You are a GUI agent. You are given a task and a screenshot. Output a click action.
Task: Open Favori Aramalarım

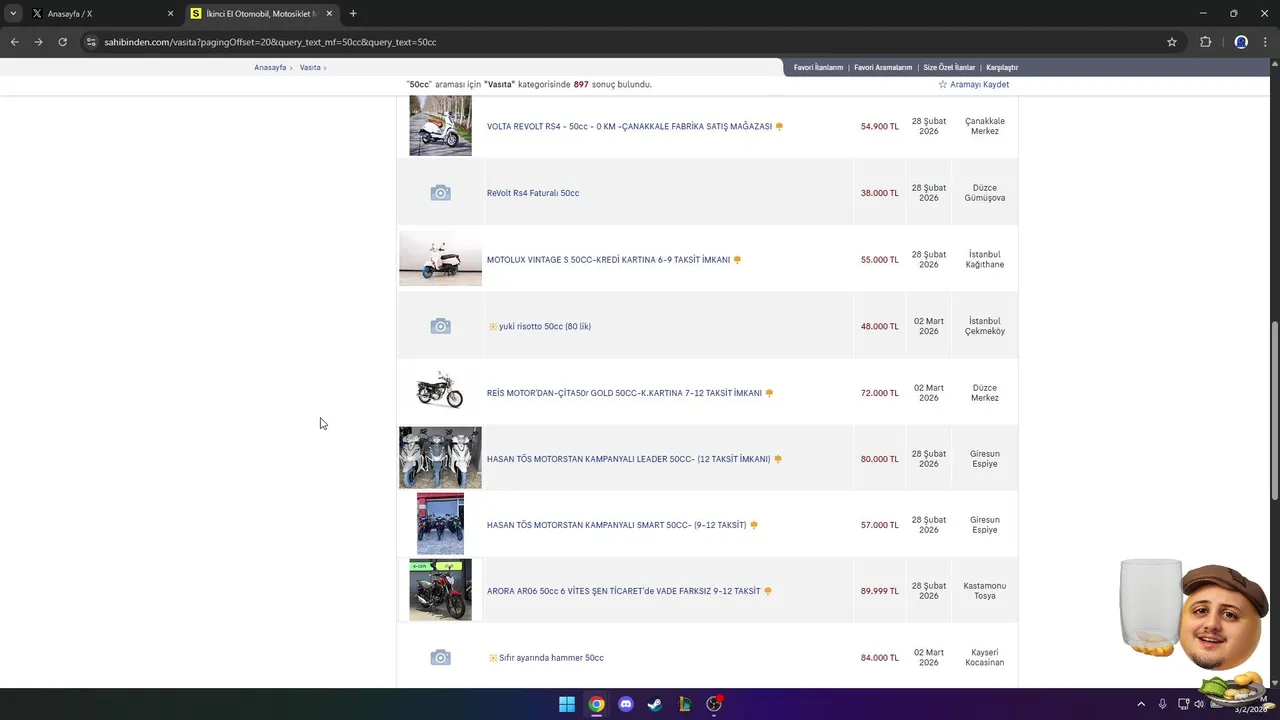pos(883,67)
